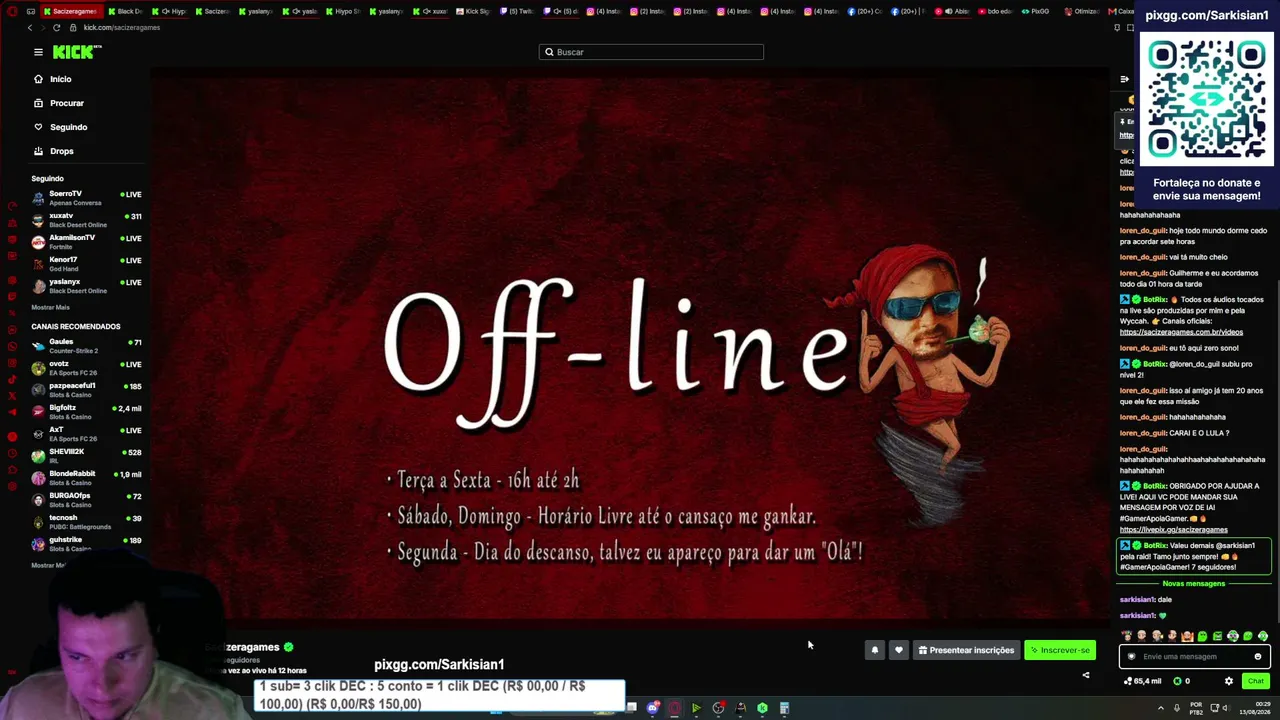
Task: Open recommended channel ovotz
Action: point(87,368)
